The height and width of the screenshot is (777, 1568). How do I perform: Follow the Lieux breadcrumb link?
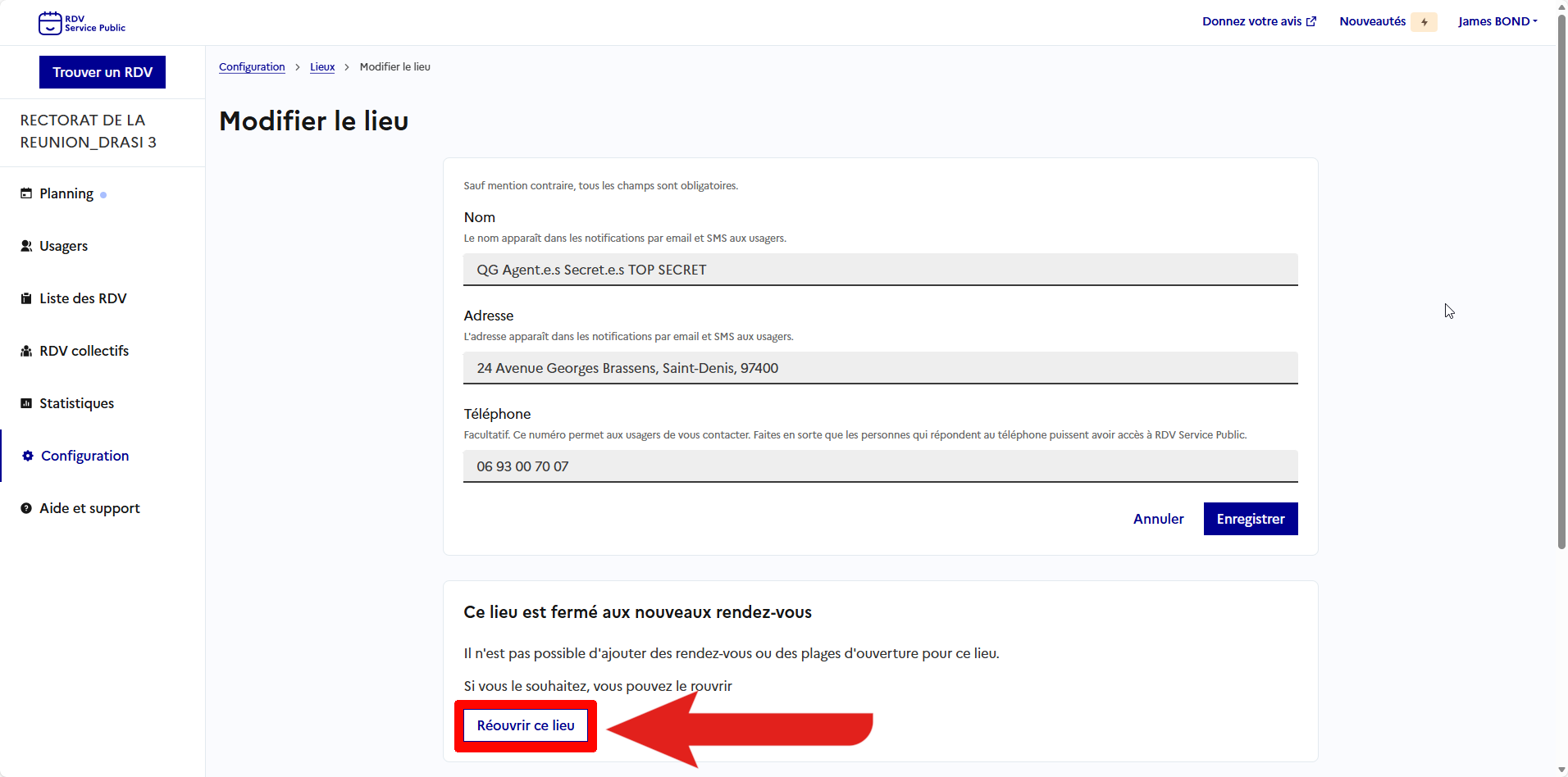click(322, 67)
